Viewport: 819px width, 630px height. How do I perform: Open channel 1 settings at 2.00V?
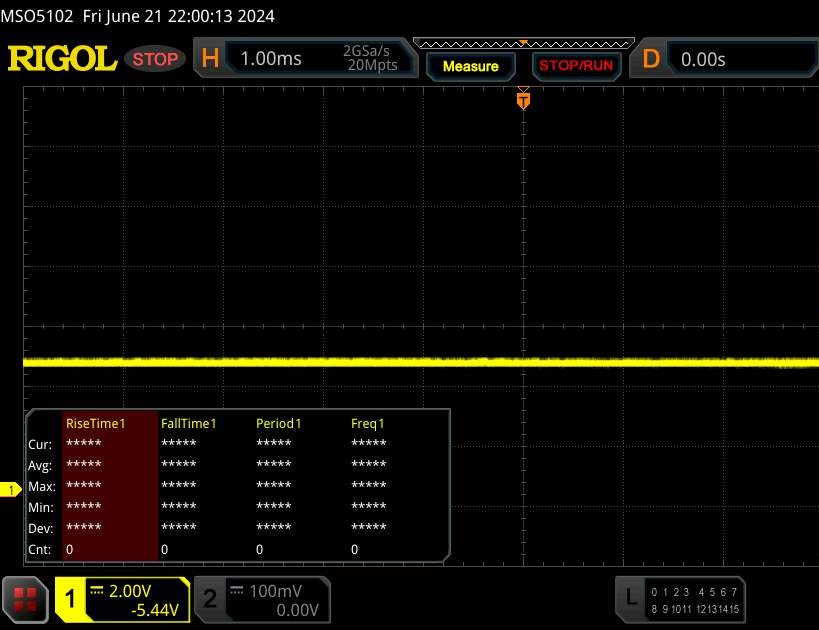[x=122, y=600]
